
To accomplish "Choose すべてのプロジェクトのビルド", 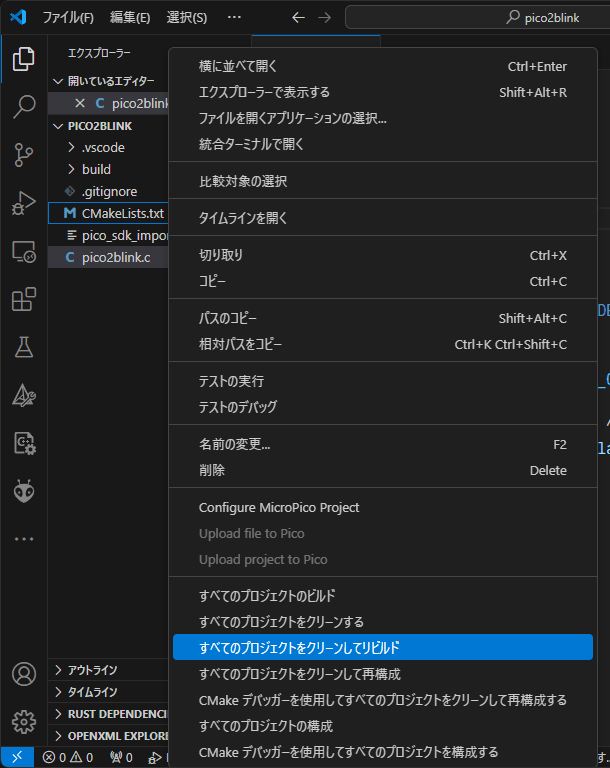I will pyautogui.click(x=383, y=596).
